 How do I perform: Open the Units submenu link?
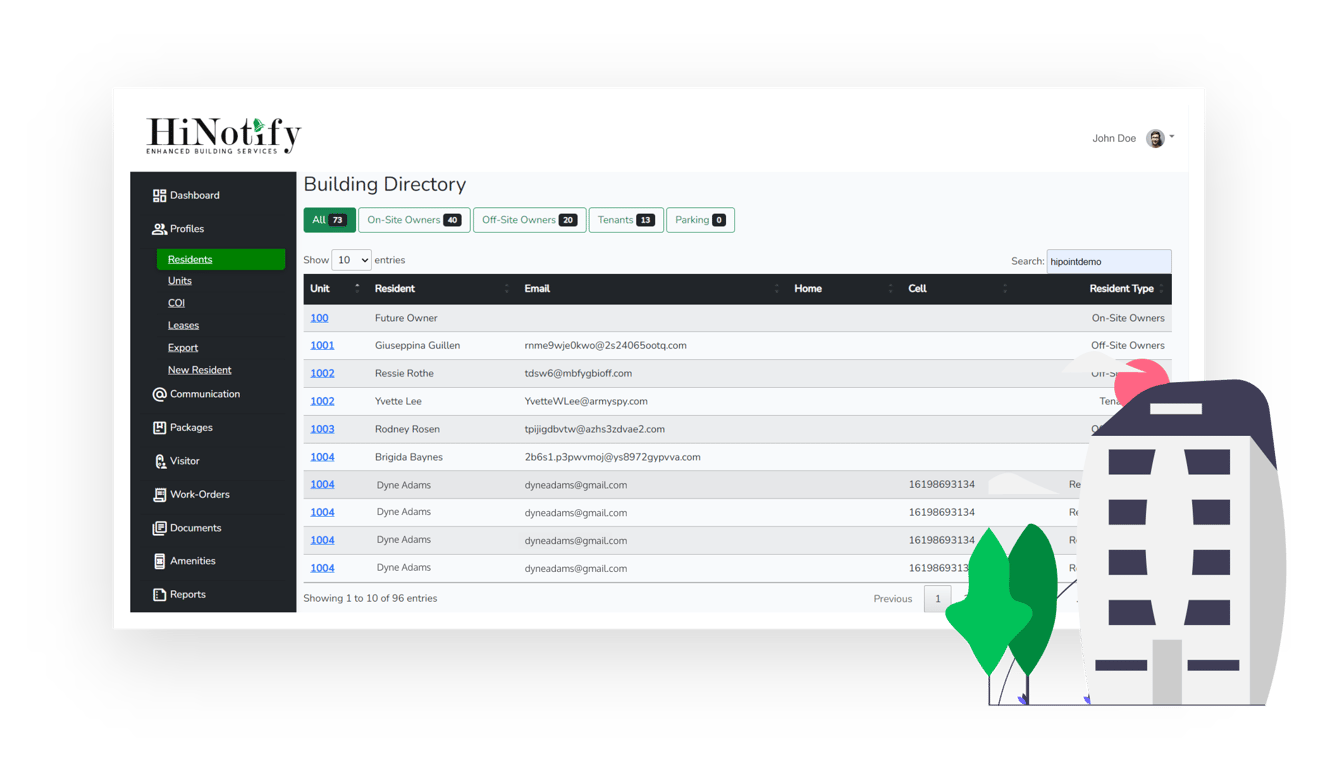(x=180, y=281)
